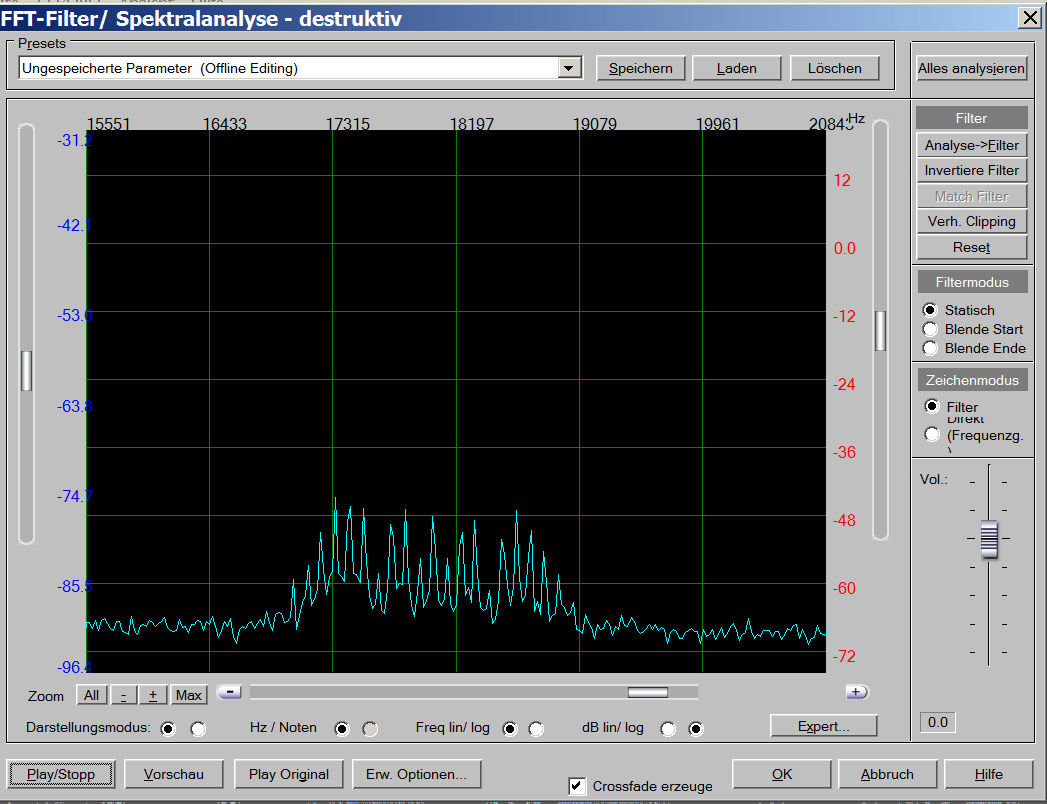The height and width of the screenshot is (804, 1047).
Task: Click horizontal scroll minus icon
Action: tap(229, 692)
